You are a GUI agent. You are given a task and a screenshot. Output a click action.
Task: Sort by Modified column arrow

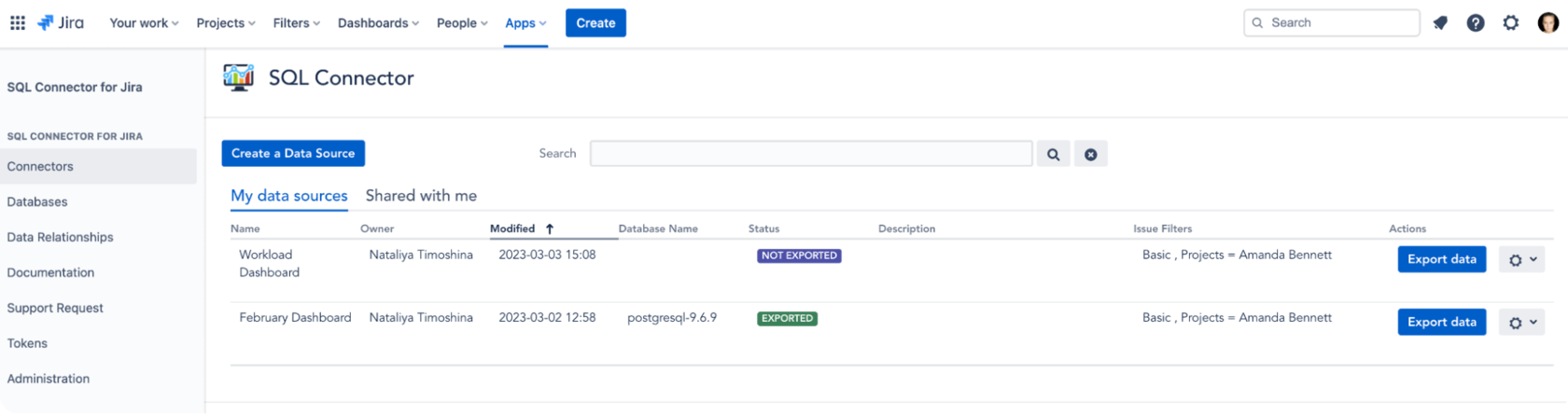click(550, 228)
